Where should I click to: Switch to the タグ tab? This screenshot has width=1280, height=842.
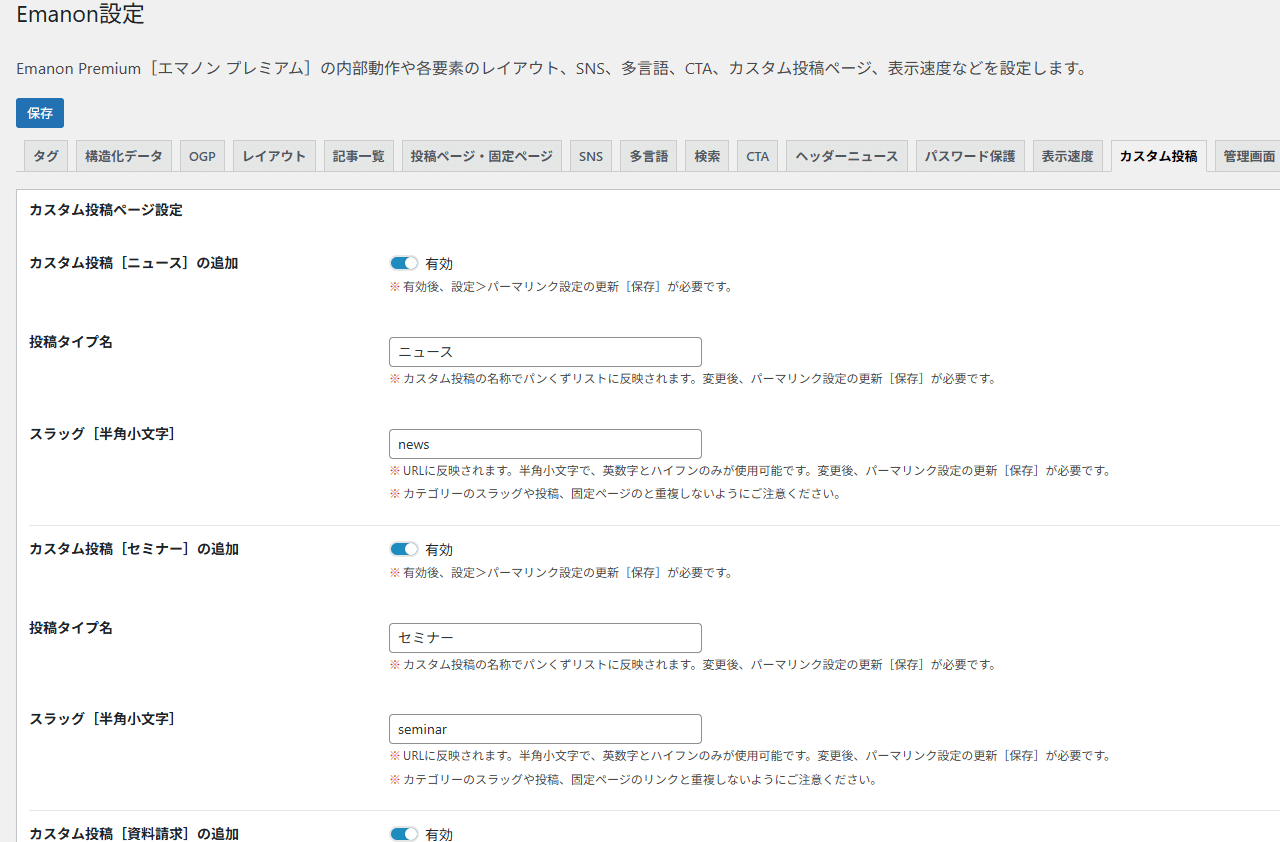(x=45, y=155)
